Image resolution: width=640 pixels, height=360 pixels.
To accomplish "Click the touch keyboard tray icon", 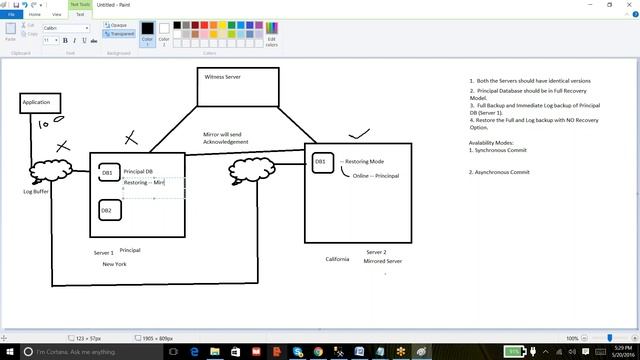I will [600, 351].
